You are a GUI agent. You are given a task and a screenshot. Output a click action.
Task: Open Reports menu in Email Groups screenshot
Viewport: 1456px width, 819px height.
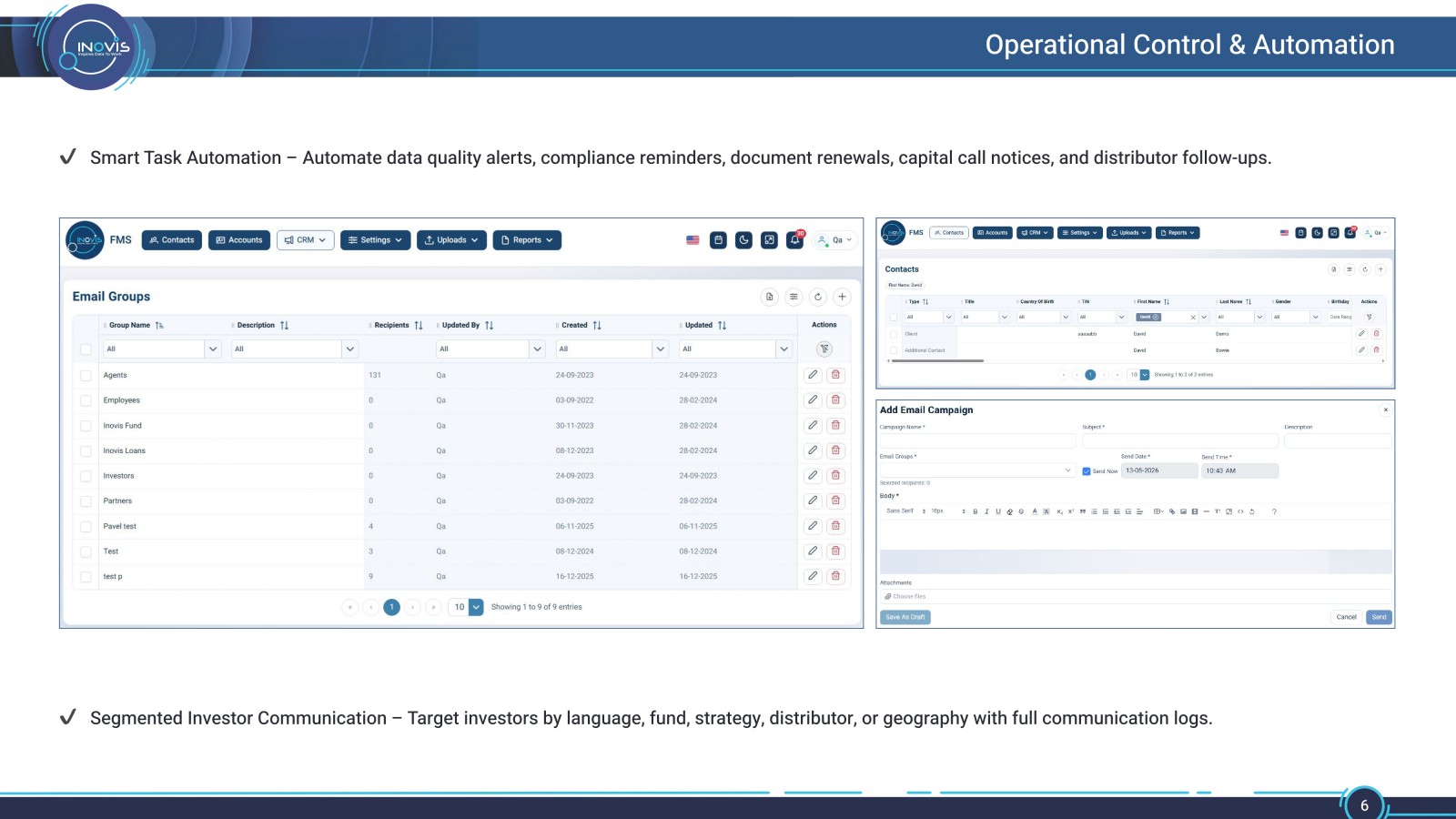pos(527,240)
